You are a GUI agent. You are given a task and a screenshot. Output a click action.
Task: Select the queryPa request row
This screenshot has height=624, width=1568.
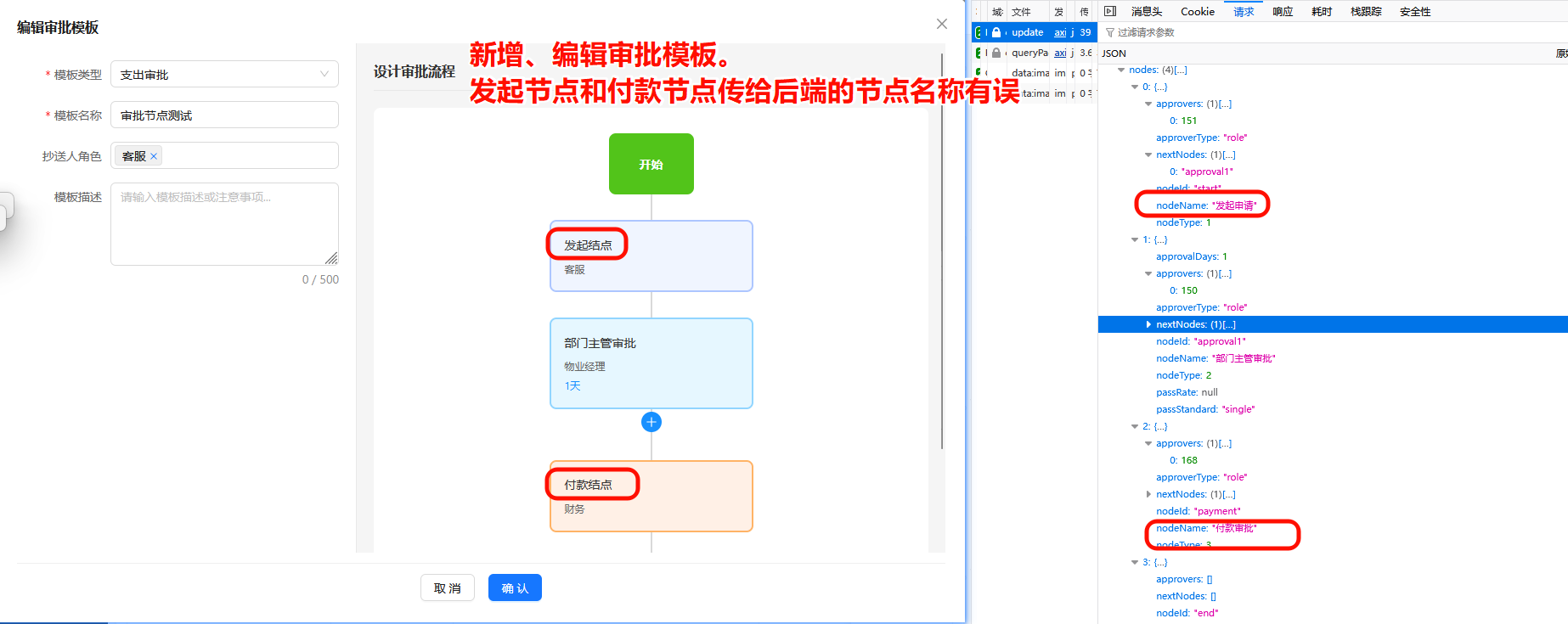point(1034,53)
